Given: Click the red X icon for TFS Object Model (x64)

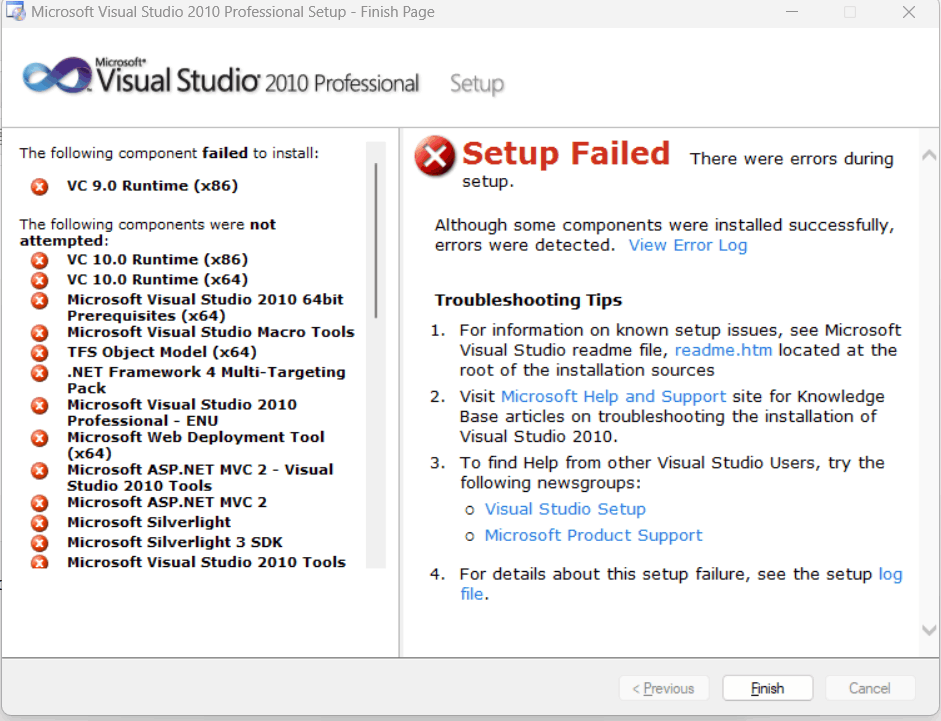Looking at the screenshot, I should point(39,352).
